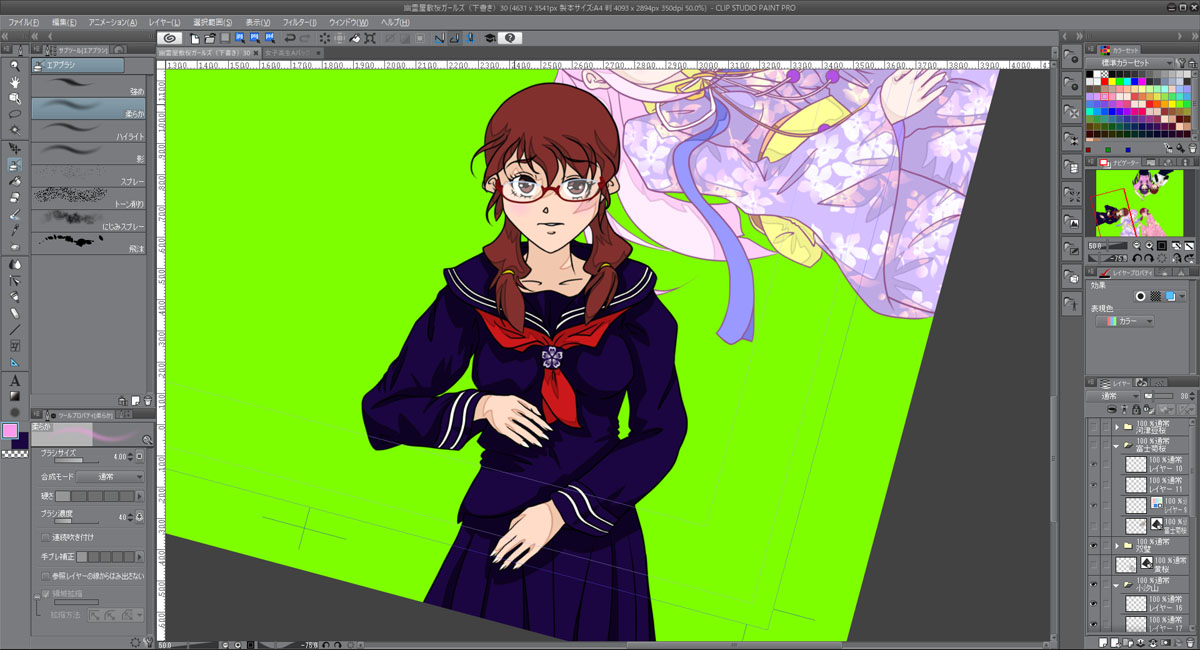Open the 表現色 カラー dropdown
The height and width of the screenshot is (650, 1200).
pyautogui.click(x=1125, y=321)
